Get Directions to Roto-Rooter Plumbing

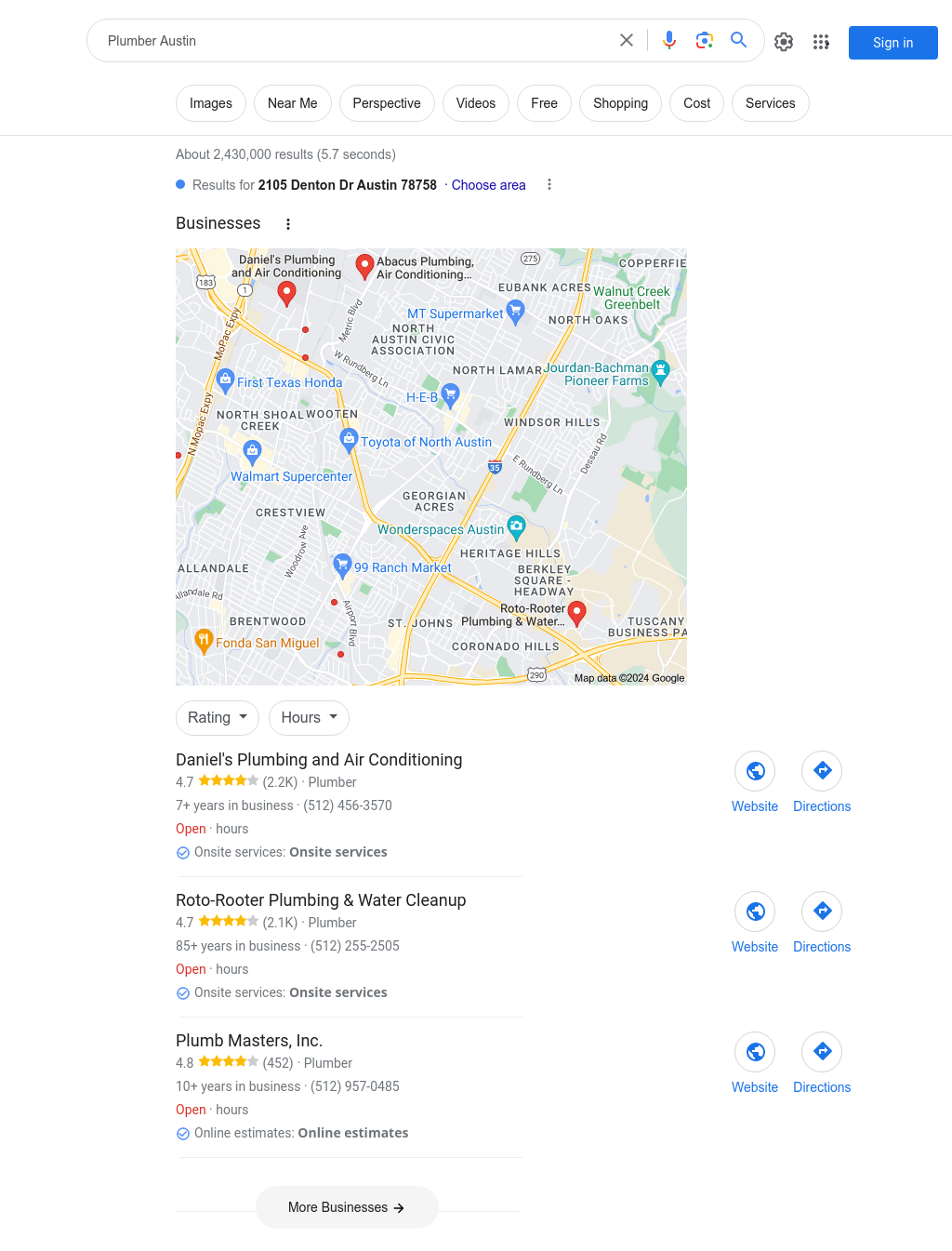(x=822, y=912)
